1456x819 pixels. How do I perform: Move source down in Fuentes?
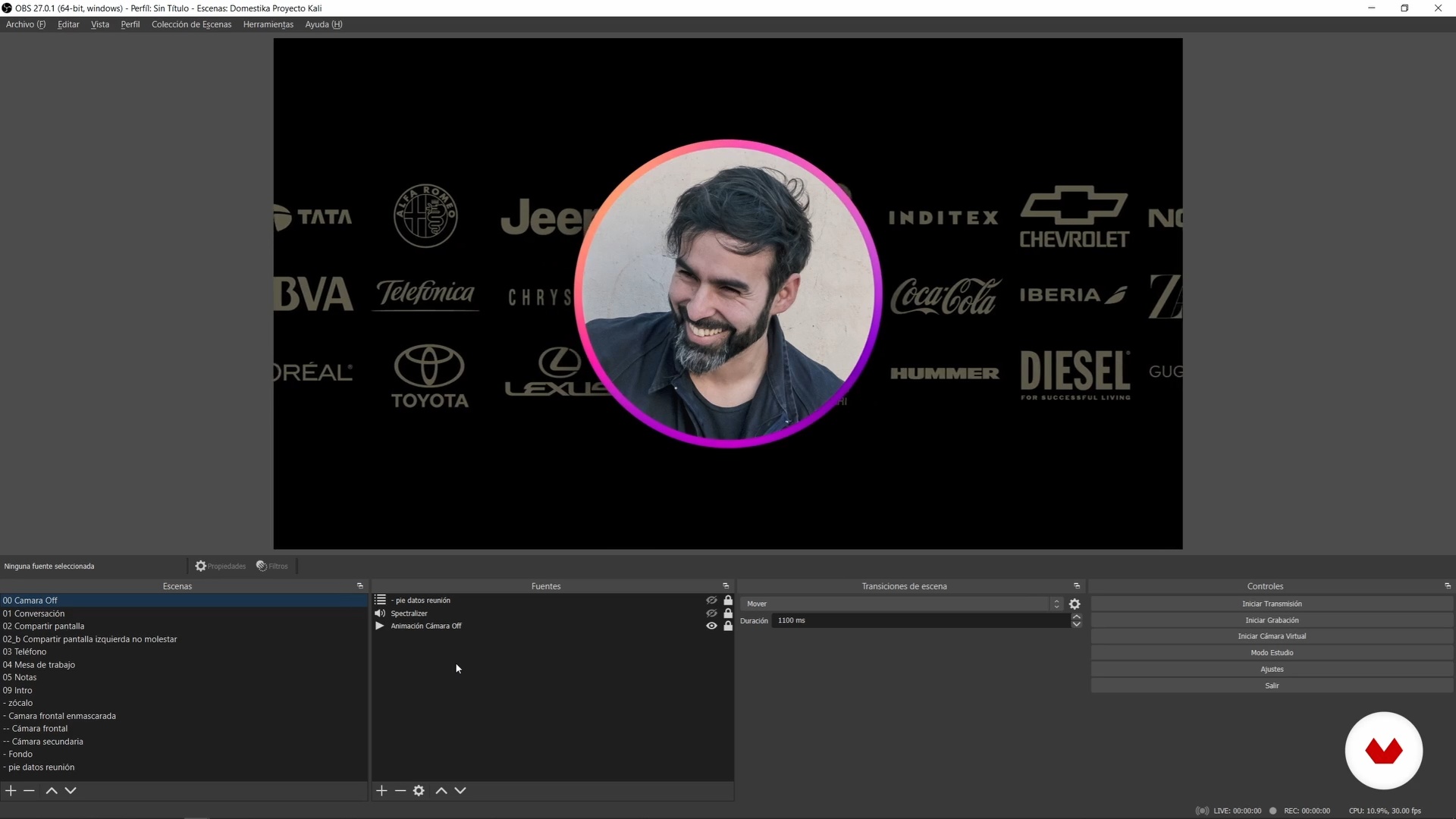(460, 790)
